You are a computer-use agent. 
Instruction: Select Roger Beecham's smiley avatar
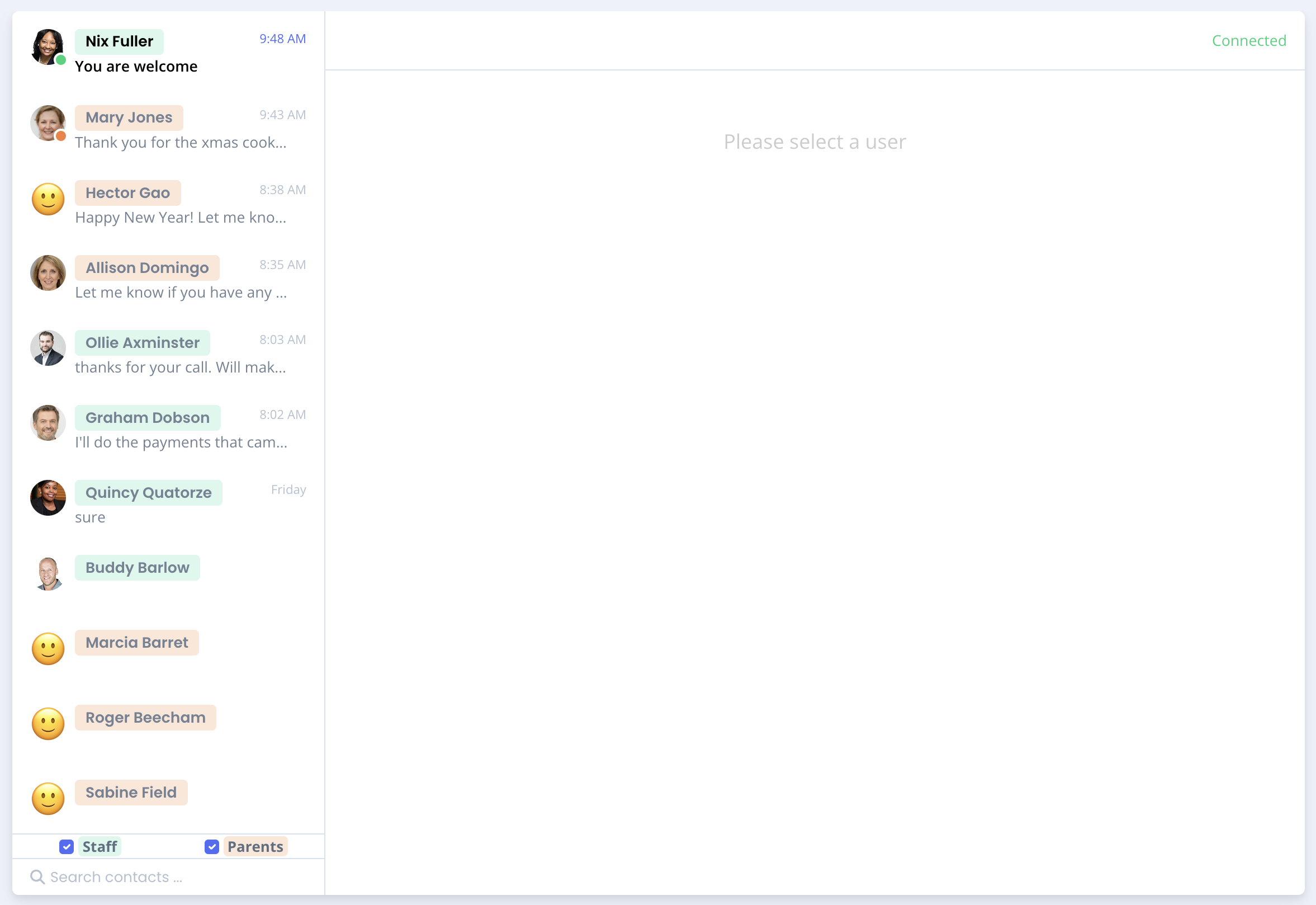(x=48, y=724)
